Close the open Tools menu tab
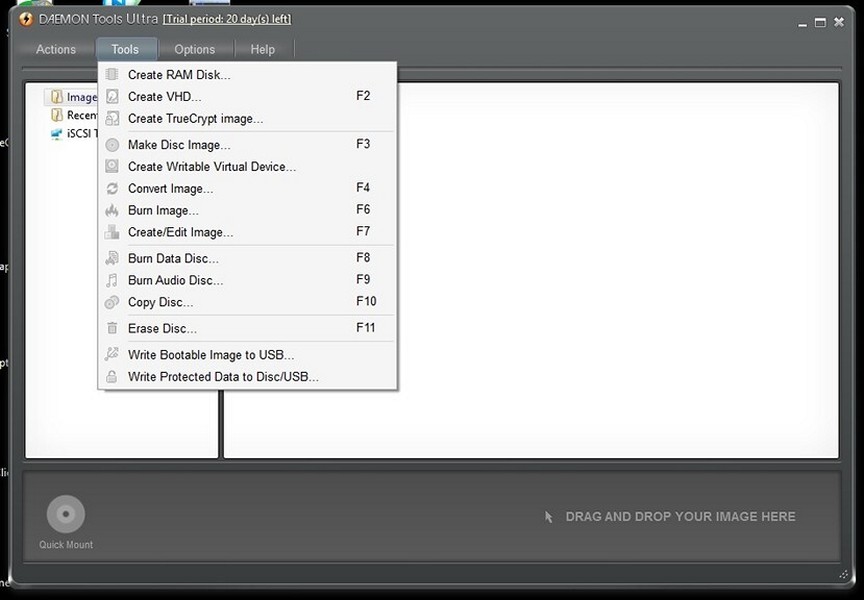 [125, 50]
